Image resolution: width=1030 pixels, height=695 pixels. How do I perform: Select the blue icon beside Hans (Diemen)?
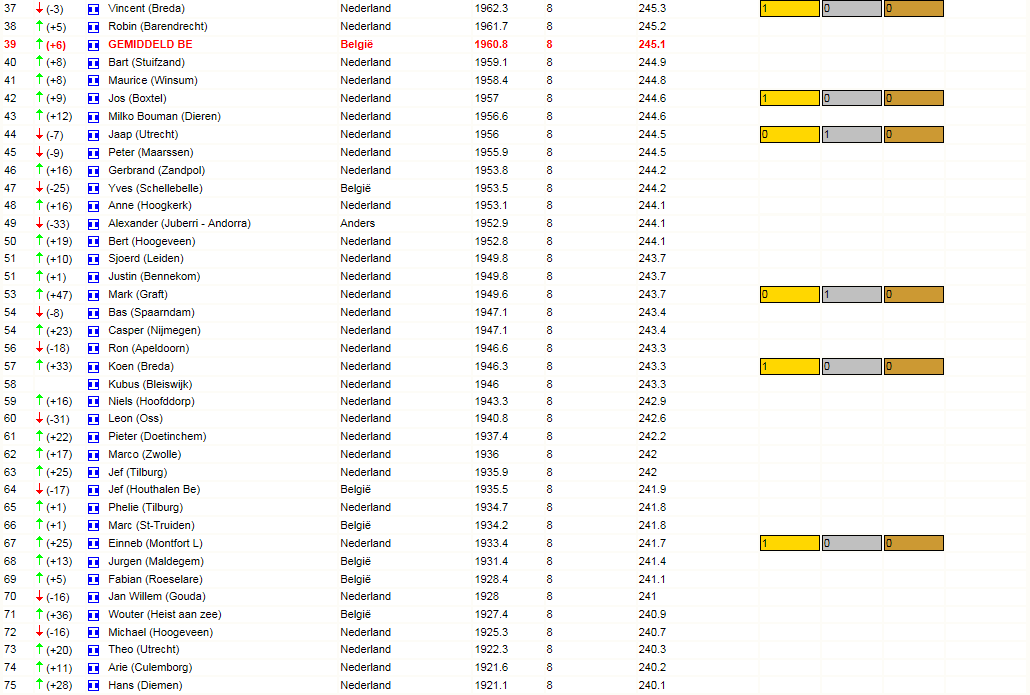click(x=93, y=686)
